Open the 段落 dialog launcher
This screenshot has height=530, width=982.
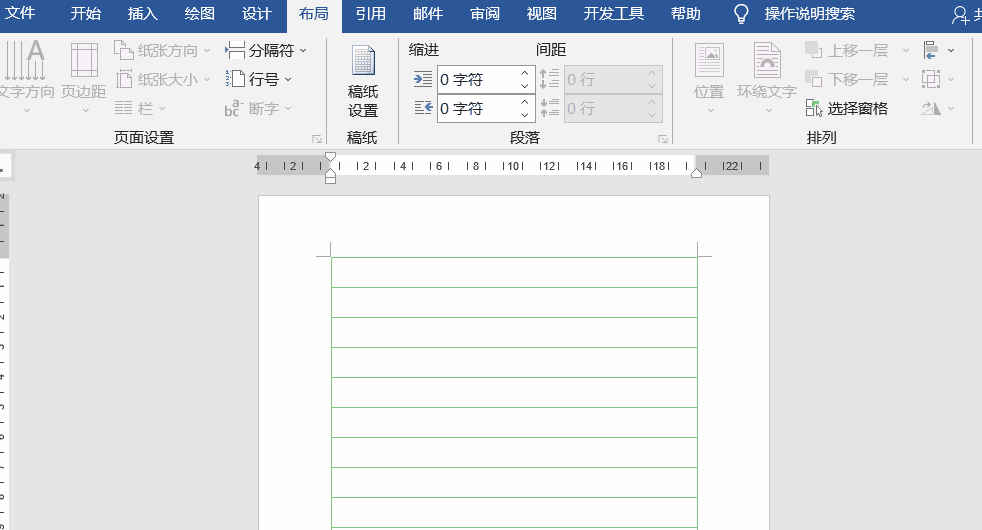tap(663, 139)
